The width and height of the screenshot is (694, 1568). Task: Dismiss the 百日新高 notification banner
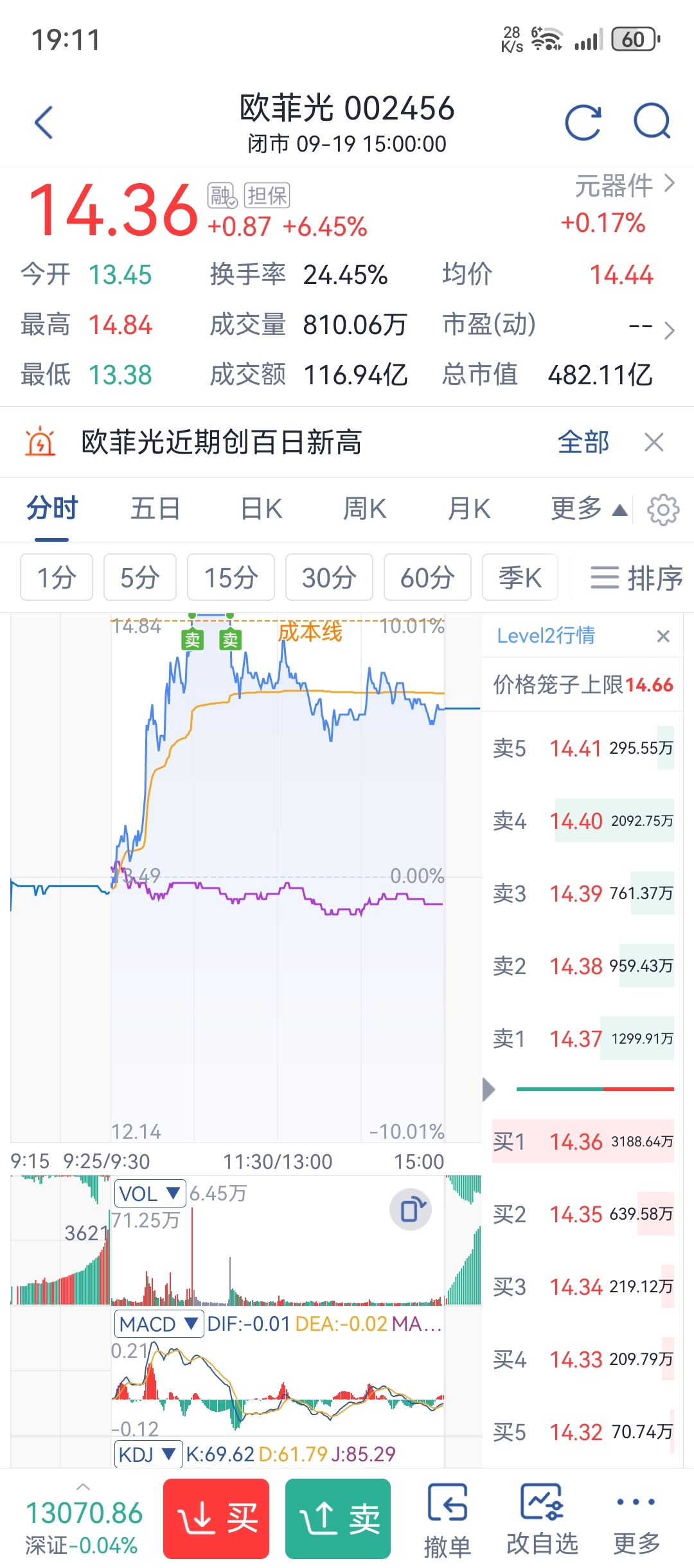click(x=654, y=442)
